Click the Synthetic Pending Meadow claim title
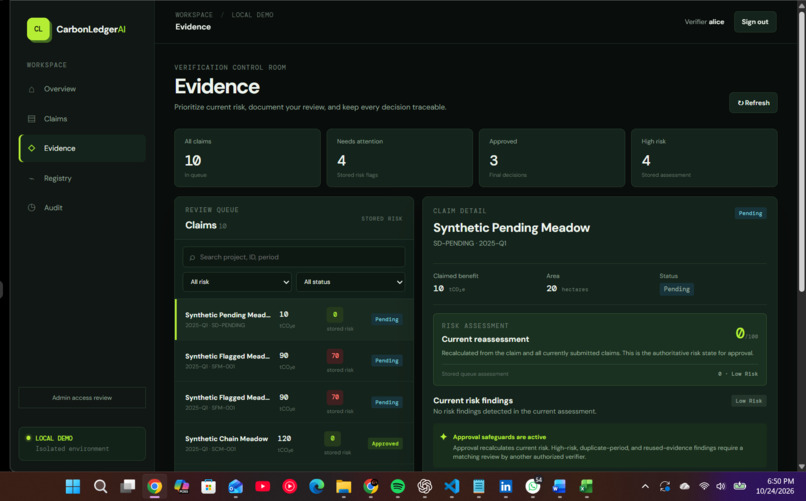This screenshot has width=806, height=501. [x=511, y=228]
